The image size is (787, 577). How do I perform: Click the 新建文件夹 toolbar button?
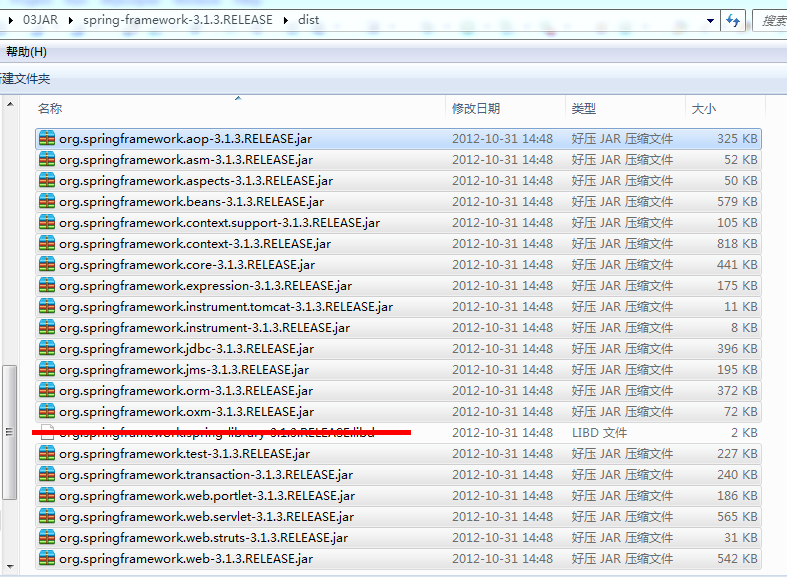[25, 79]
